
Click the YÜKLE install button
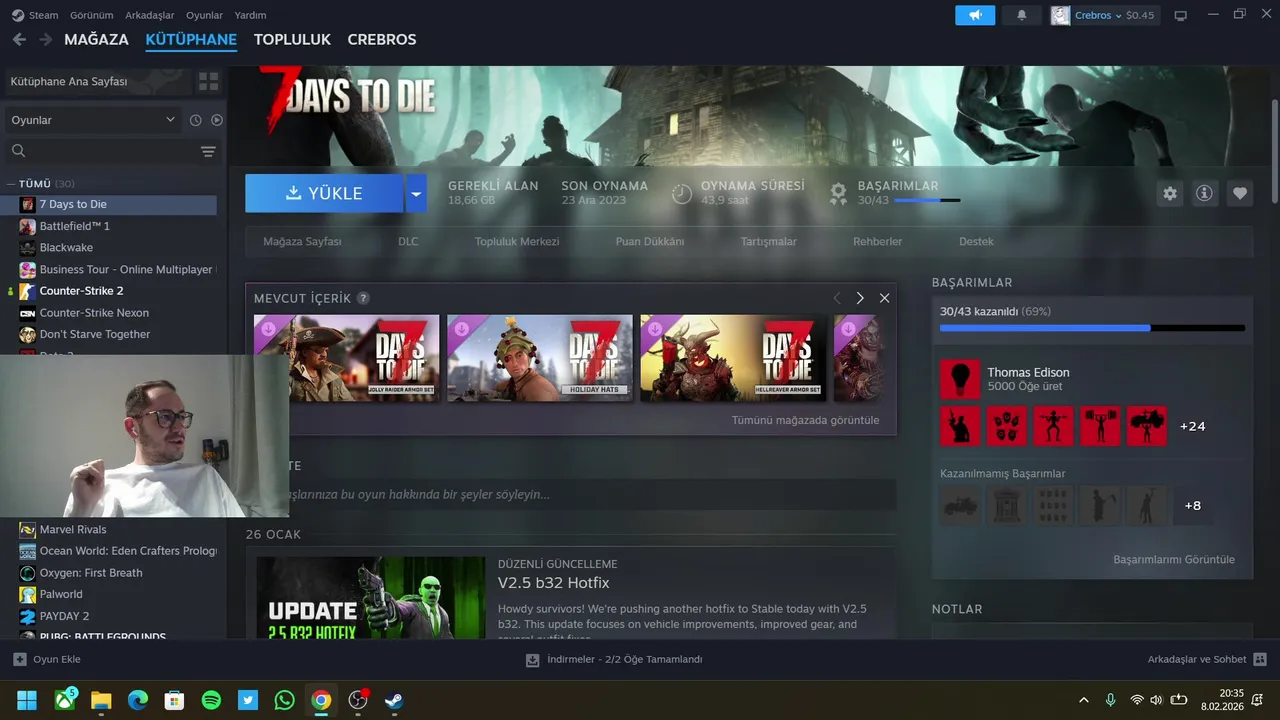(x=324, y=193)
